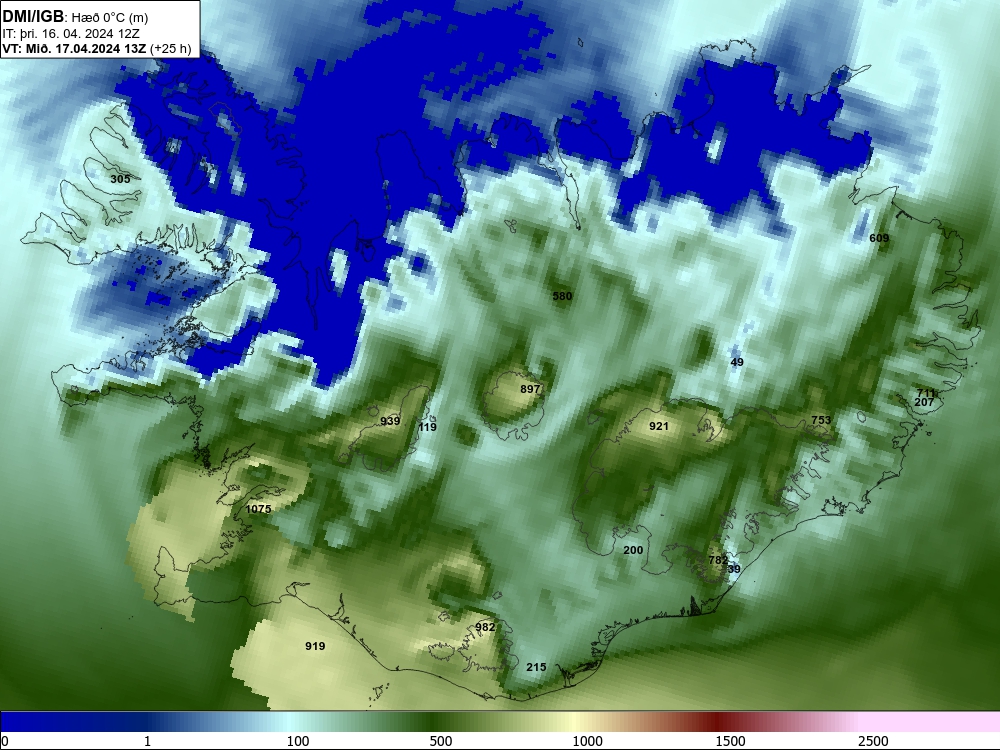Click the map value 119
Screen dimensions: 1000x750
[427, 427]
